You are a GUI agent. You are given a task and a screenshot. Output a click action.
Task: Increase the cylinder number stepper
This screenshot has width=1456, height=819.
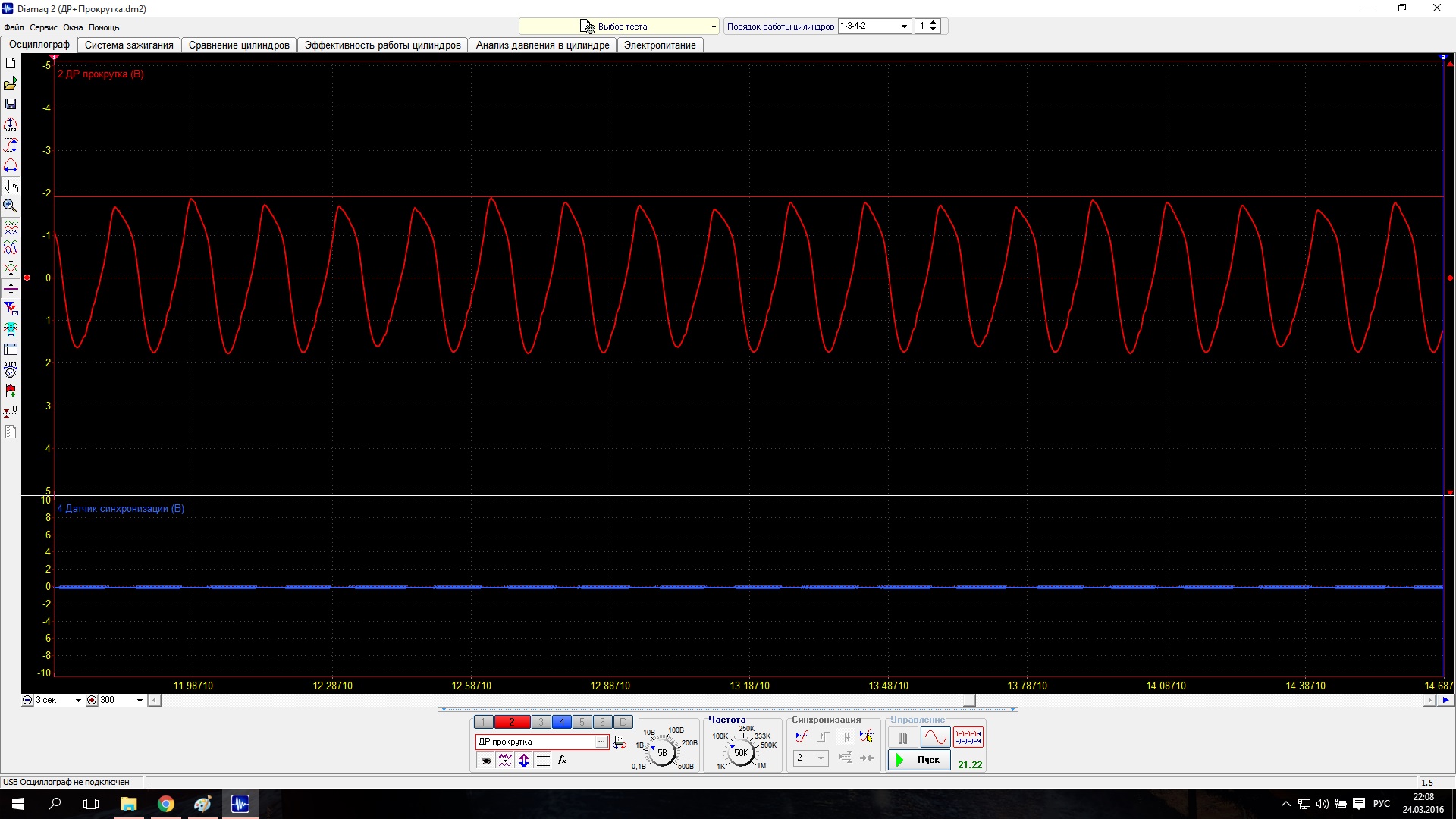[934, 23]
